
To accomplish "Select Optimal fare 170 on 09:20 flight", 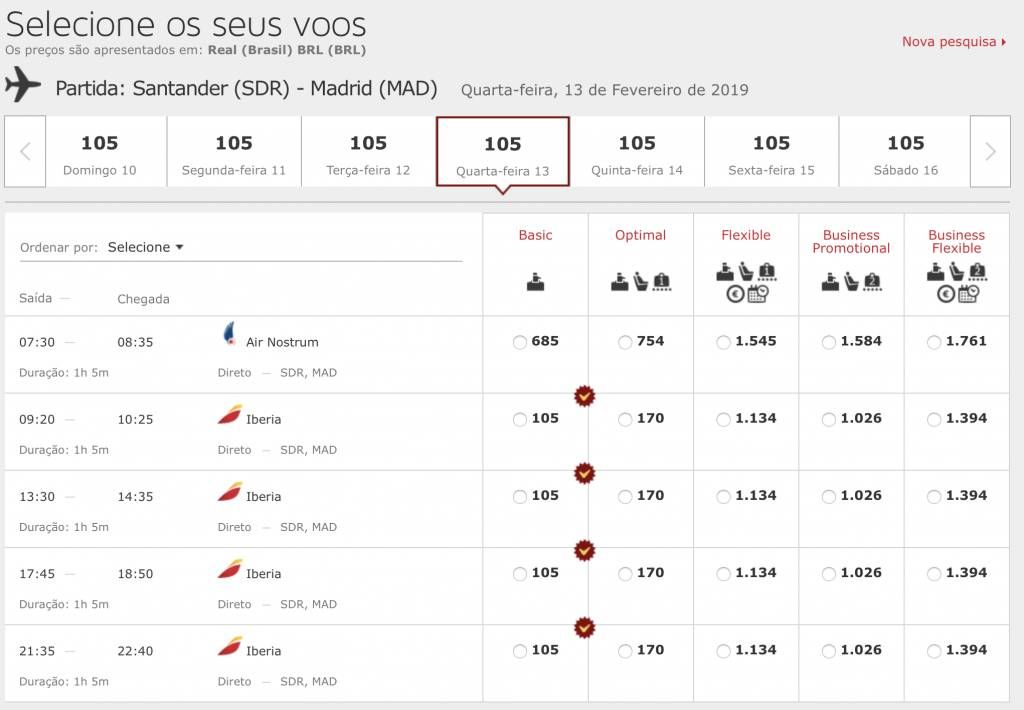I will click(x=625, y=419).
